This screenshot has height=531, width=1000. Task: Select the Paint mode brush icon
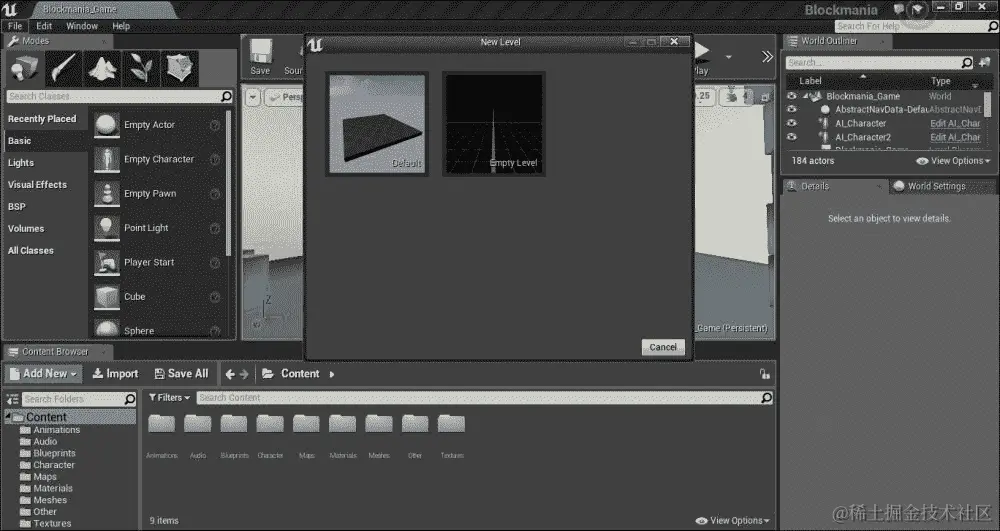click(x=64, y=68)
